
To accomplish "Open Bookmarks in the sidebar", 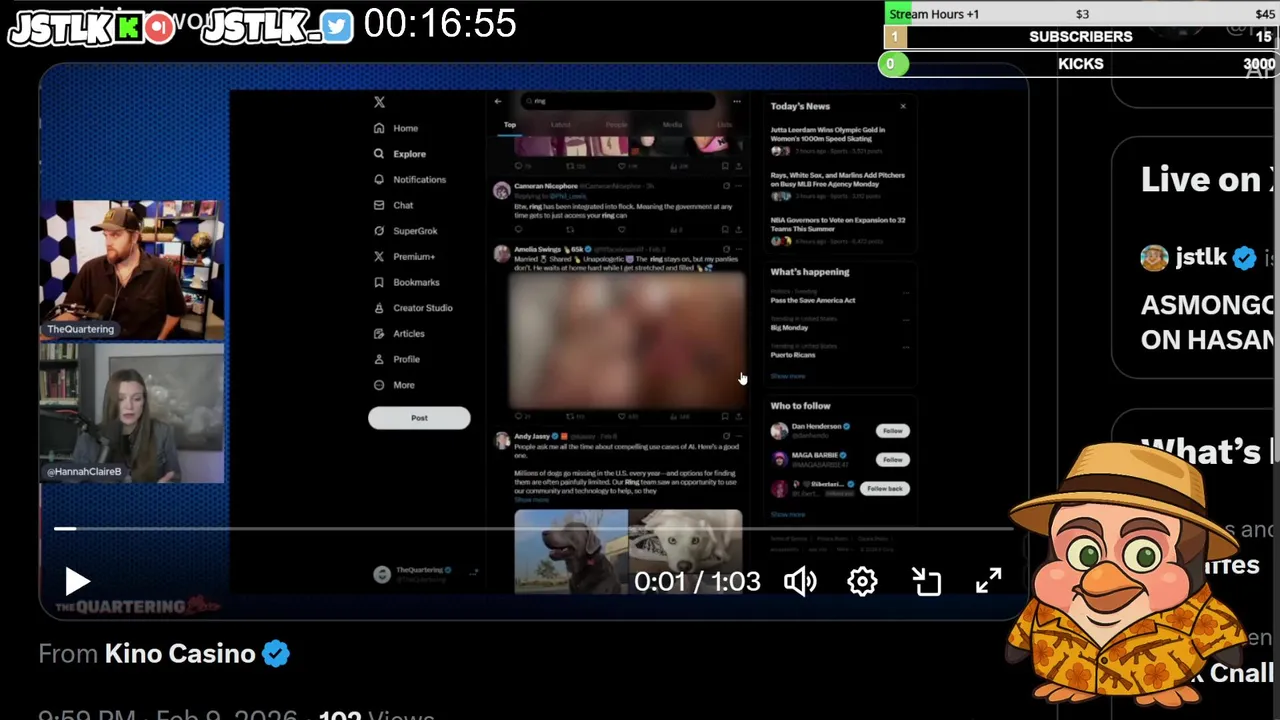I will tap(406, 282).
